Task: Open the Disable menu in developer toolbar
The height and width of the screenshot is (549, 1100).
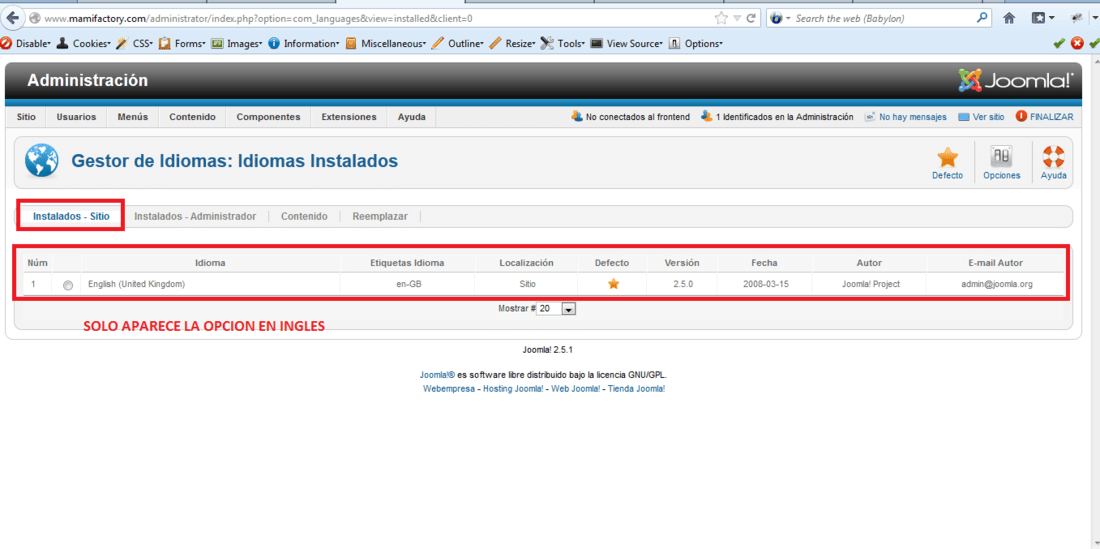Action: click(x=26, y=43)
